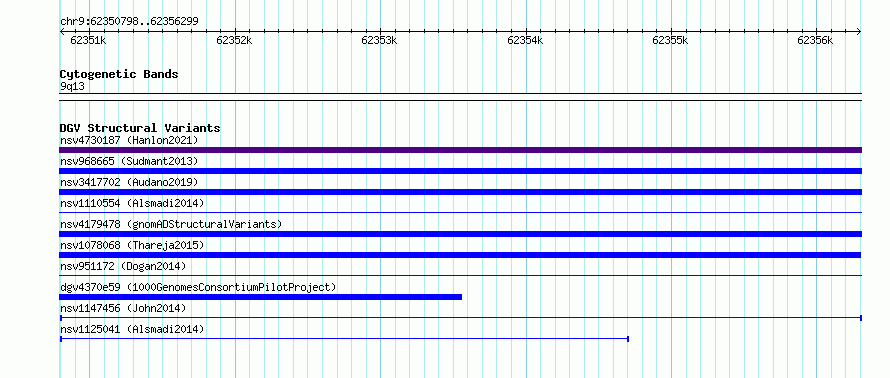The width and height of the screenshot is (890, 378).
Task: Open variant label nsv4179478 (gnomADStructuralVariants)
Action: (171, 224)
